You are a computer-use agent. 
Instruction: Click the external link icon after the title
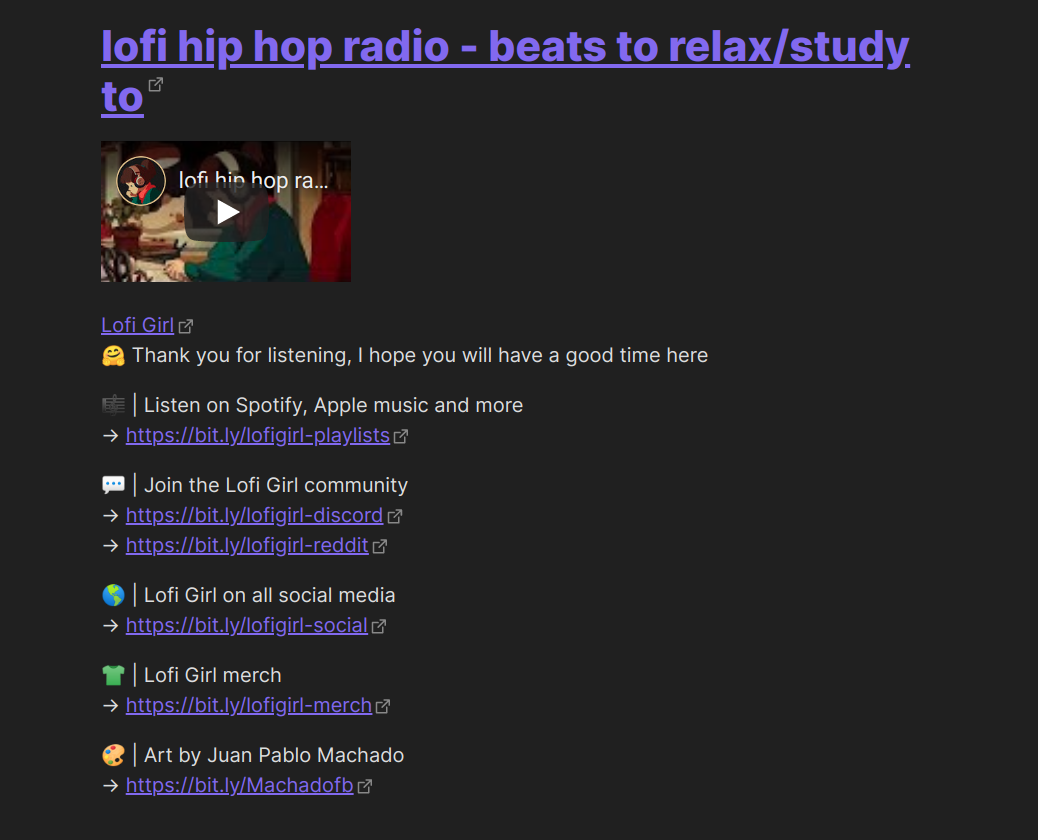(x=156, y=85)
